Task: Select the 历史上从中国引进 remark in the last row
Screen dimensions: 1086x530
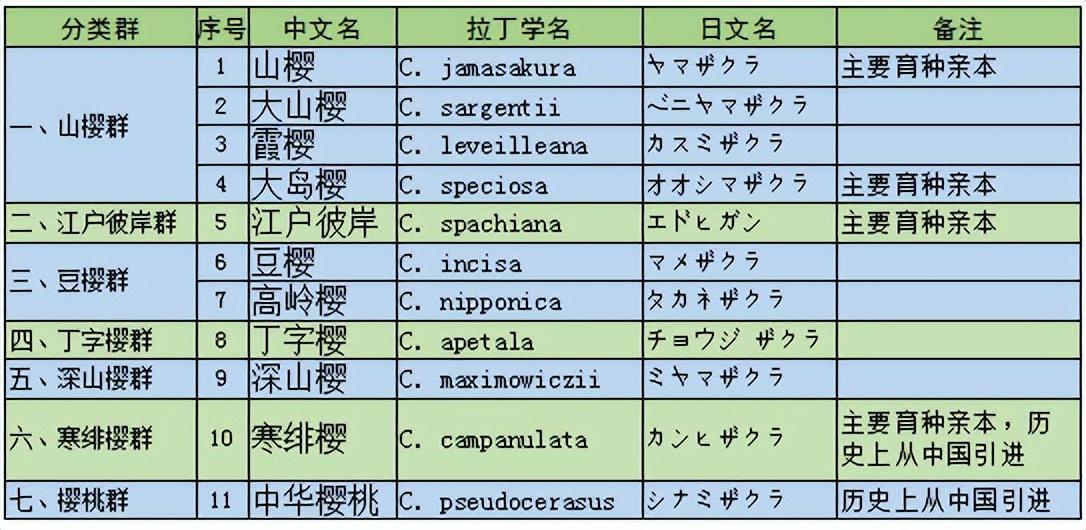Action: [959, 500]
